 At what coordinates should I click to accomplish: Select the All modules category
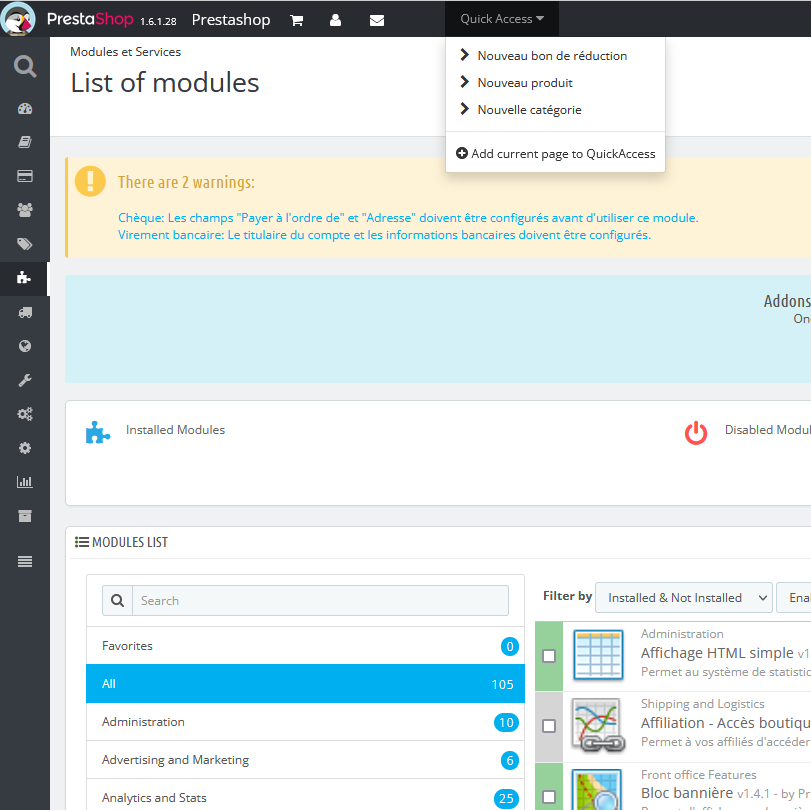pos(305,683)
